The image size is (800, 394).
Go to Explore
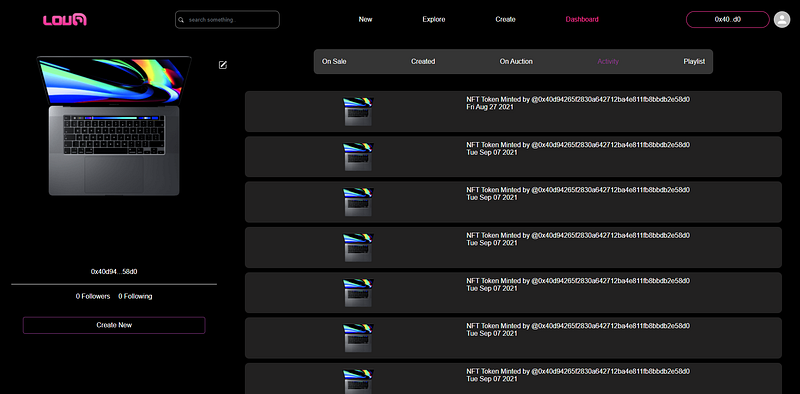coord(434,19)
